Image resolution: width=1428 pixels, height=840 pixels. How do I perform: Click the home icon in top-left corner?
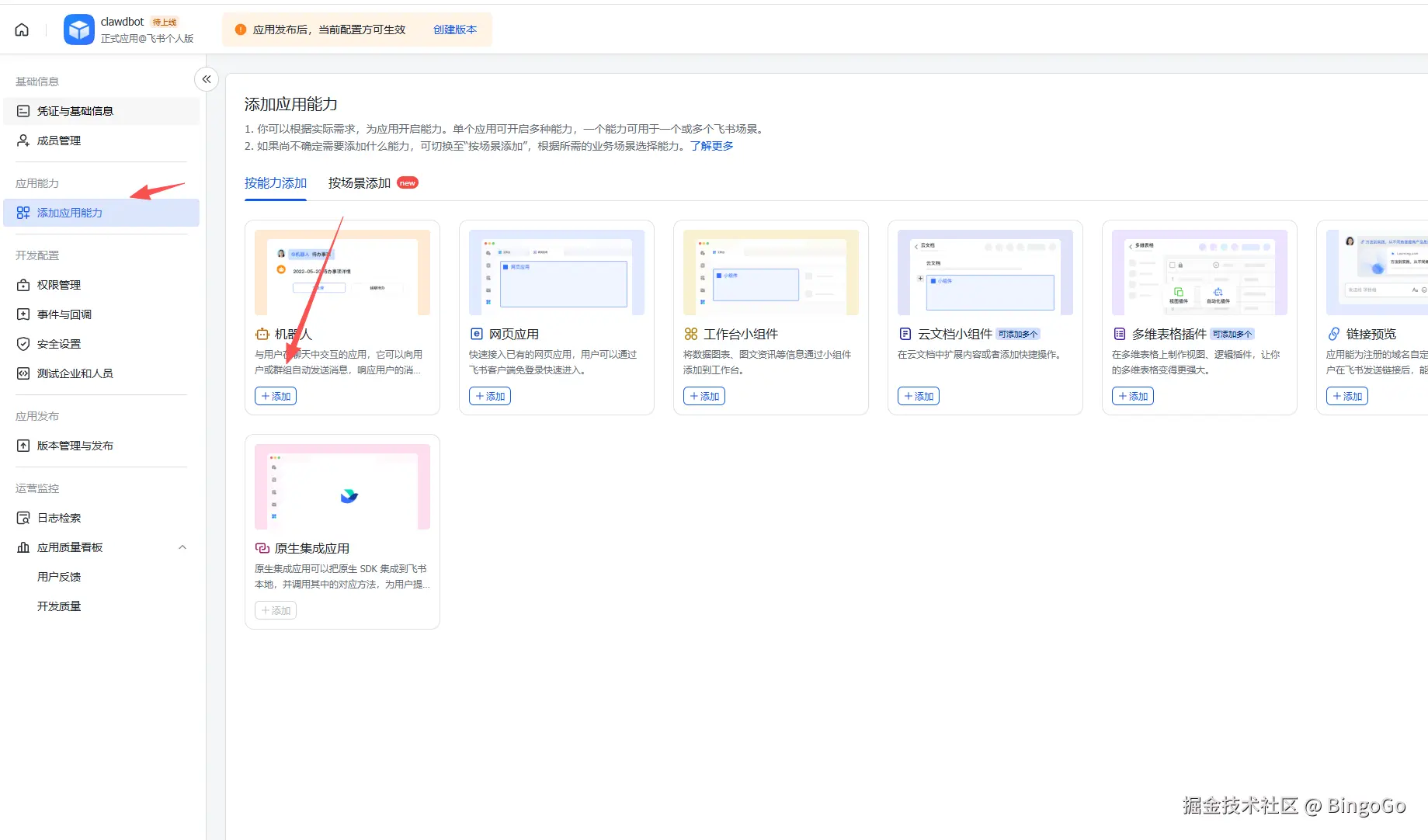coord(21,29)
